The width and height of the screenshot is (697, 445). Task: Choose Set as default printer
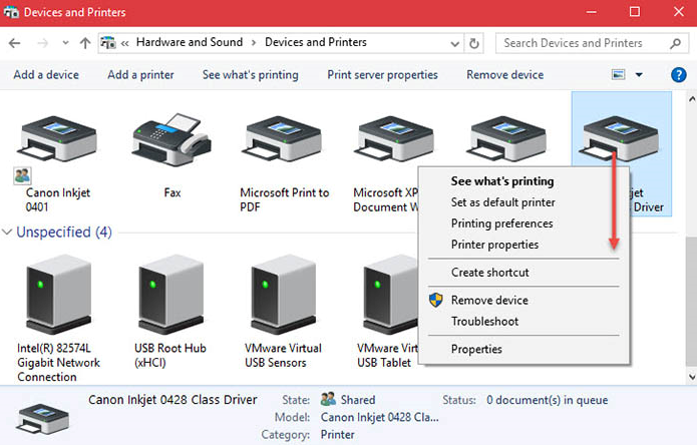502,203
